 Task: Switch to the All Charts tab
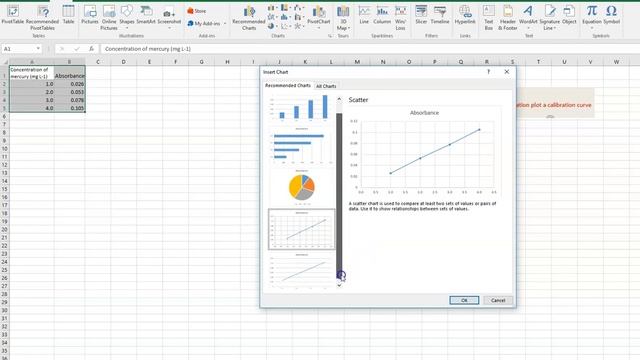326,86
